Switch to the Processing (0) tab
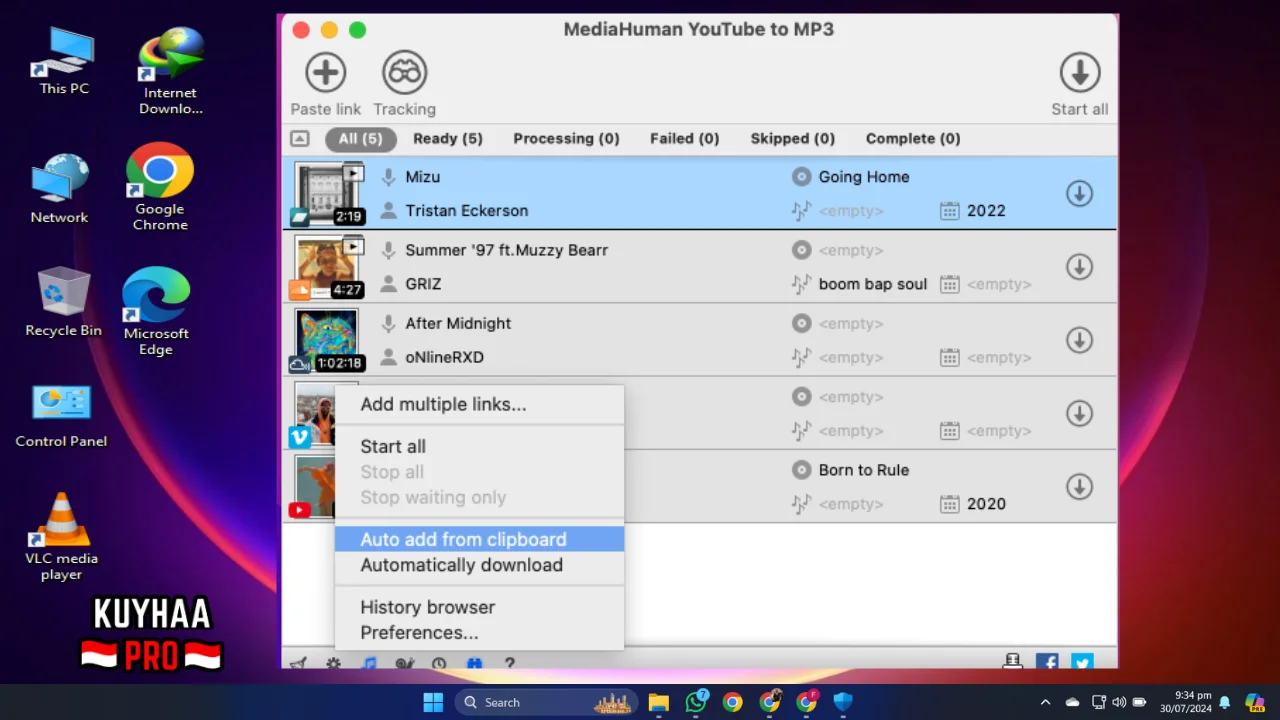Image resolution: width=1280 pixels, height=720 pixels. (x=566, y=139)
